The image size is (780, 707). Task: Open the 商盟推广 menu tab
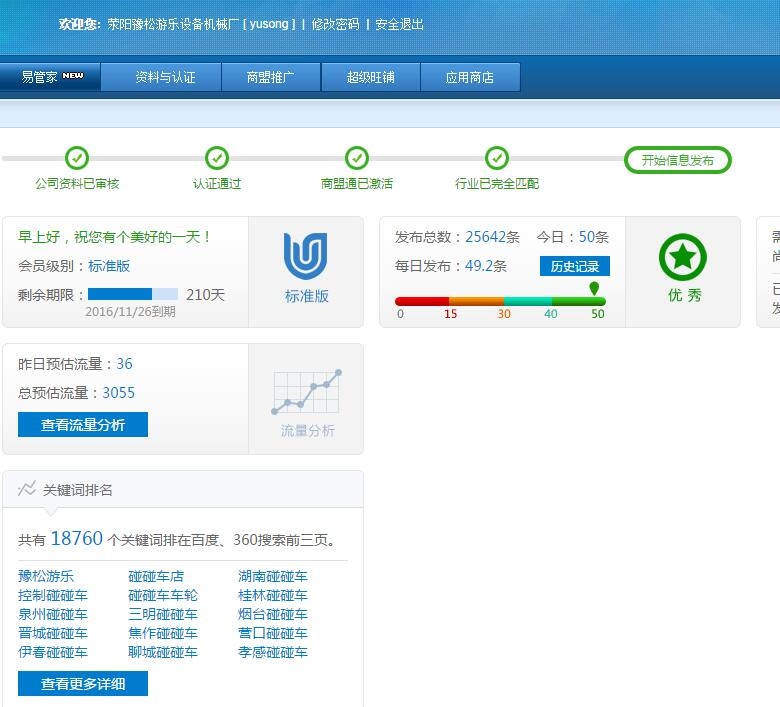point(270,77)
